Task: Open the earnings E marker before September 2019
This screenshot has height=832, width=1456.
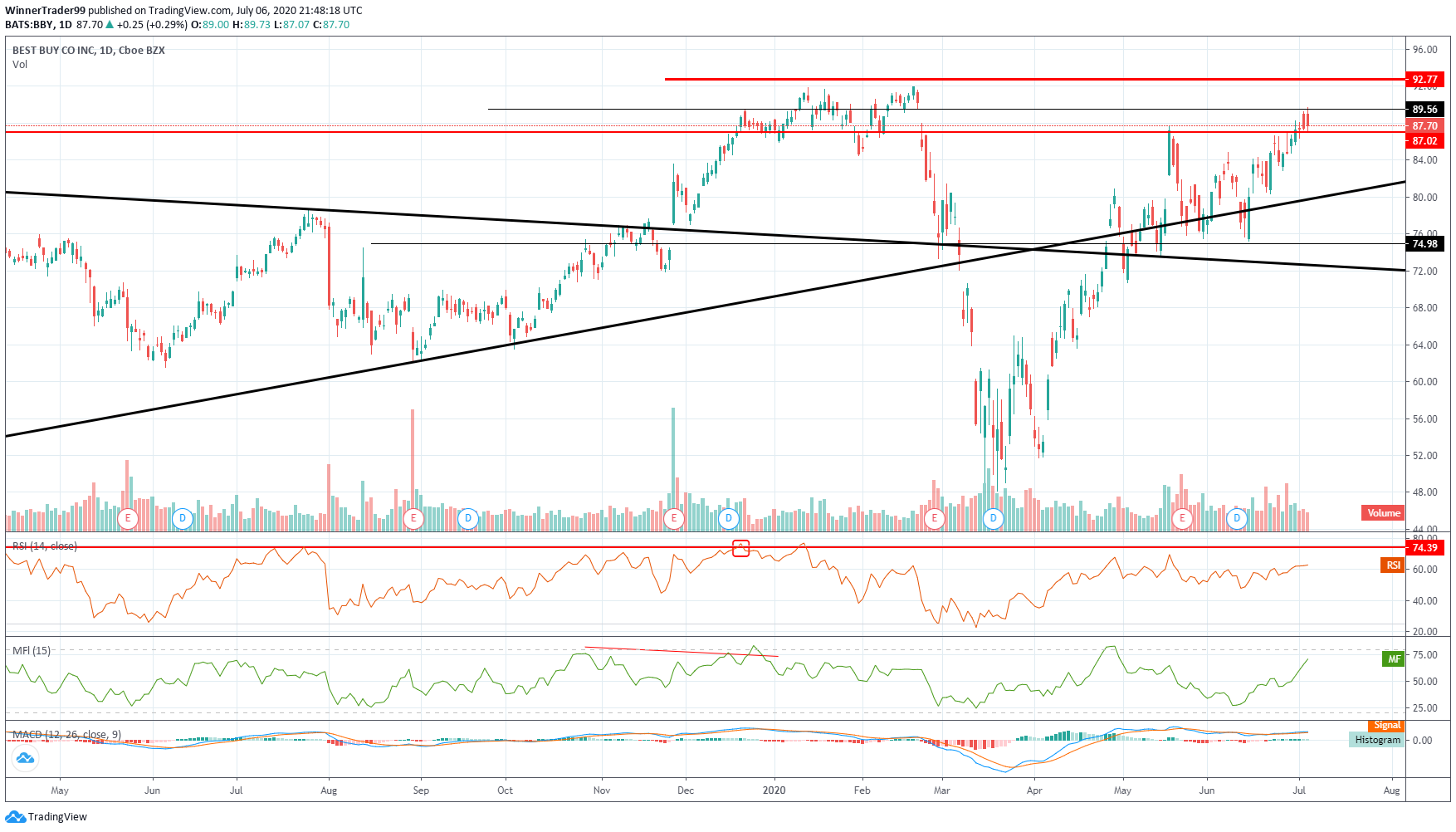Action: point(413,519)
